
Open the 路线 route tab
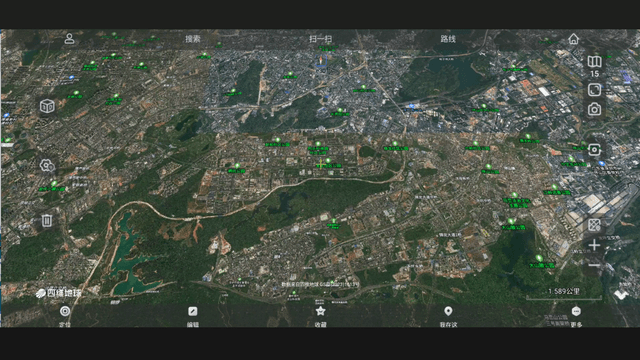448,39
